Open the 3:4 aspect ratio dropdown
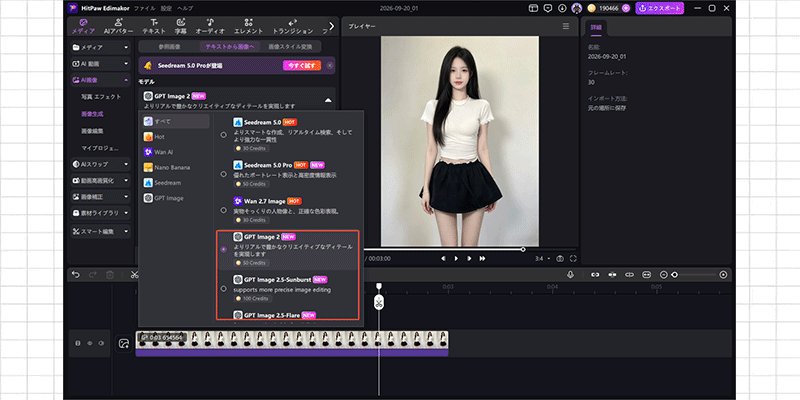The width and height of the screenshot is (800, 400). (x=542, y=259)
